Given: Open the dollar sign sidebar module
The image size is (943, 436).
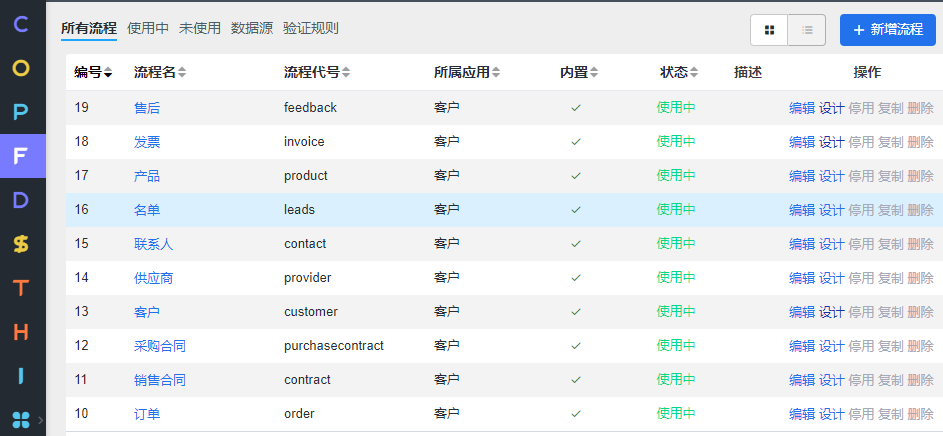Looking at the screenshot, I should (x=21, y=244).
